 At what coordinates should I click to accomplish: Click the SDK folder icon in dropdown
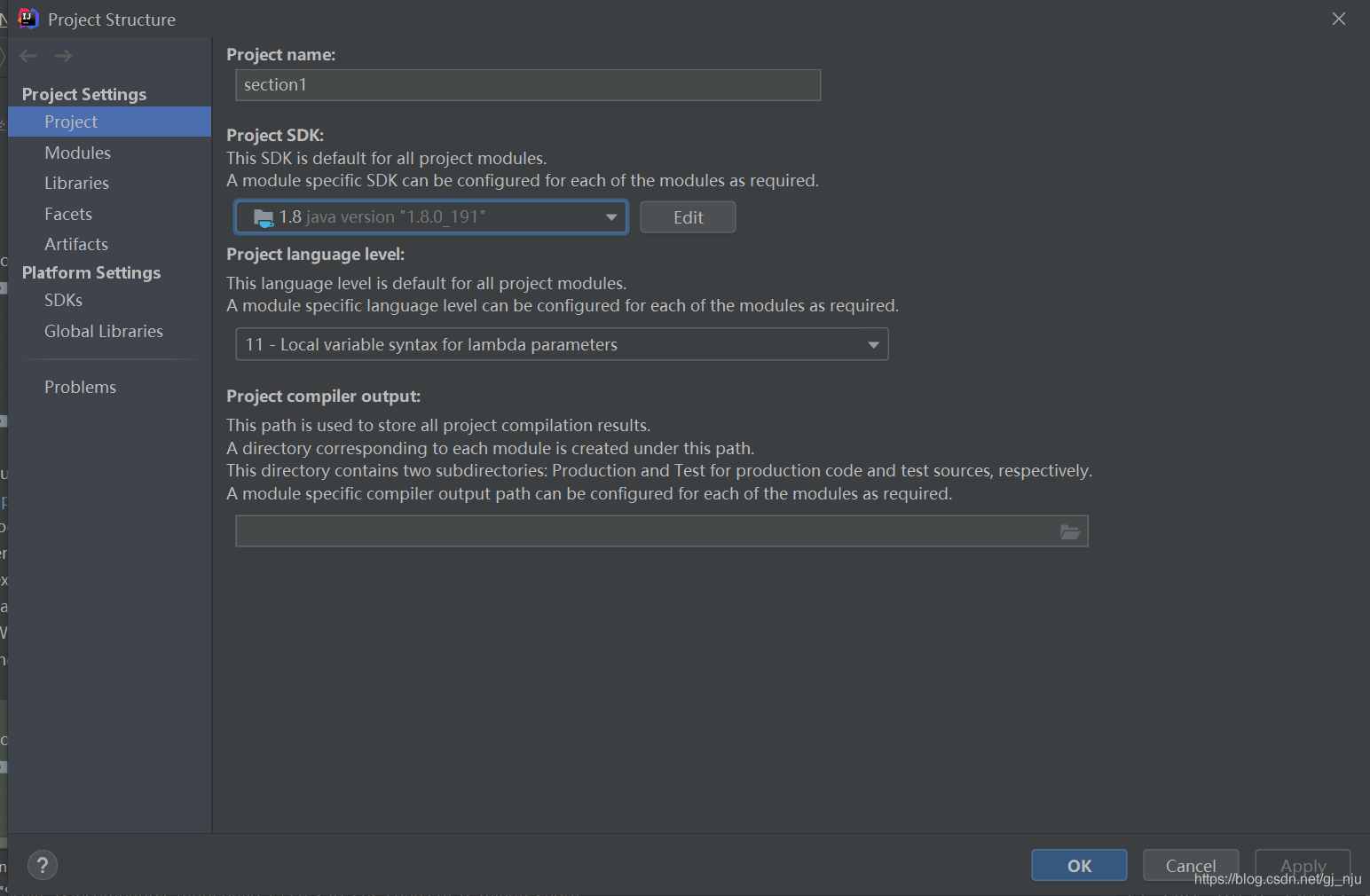264,217
